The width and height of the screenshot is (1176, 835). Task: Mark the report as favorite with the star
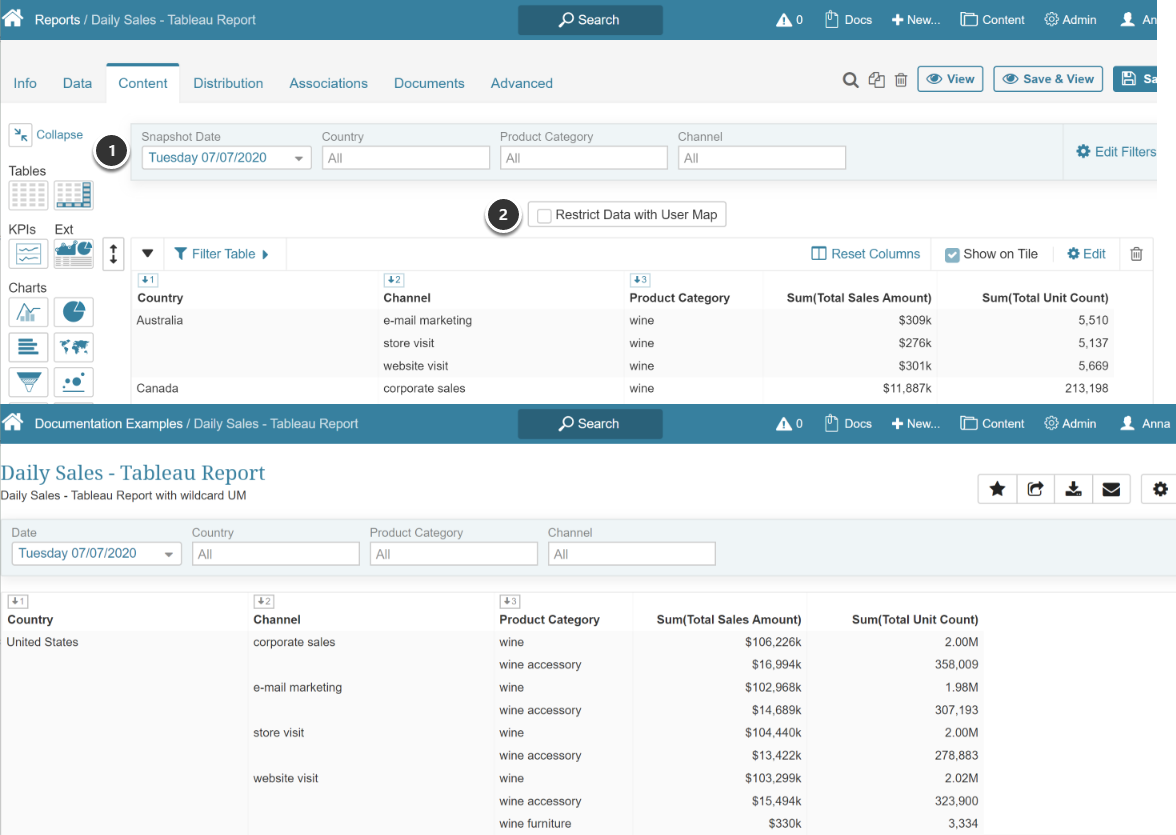click(997, 489)
